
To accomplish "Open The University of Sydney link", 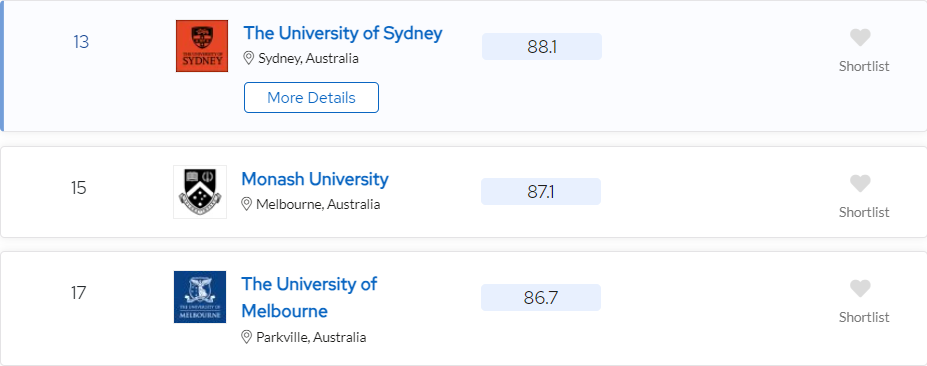I will 343,33.
